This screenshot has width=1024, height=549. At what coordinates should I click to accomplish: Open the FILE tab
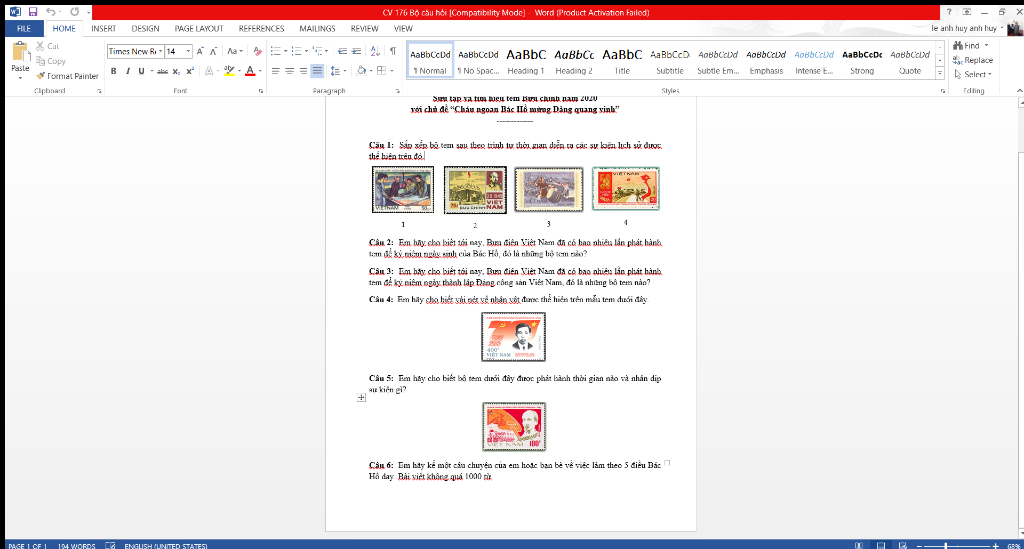pyautogui.click(x=24, y=28)
